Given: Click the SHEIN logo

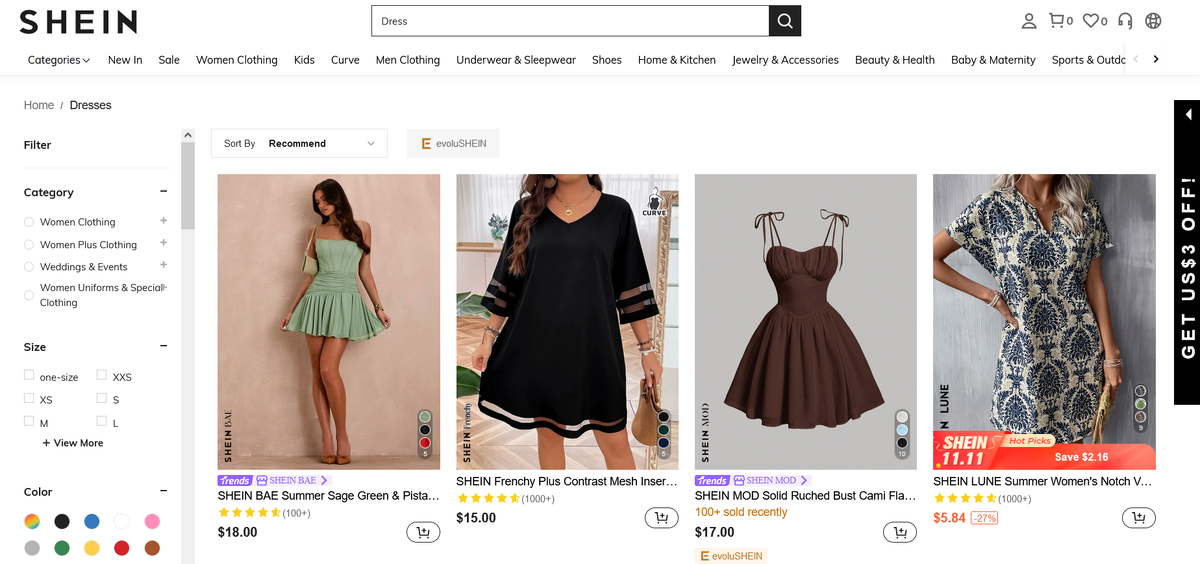Looking at the screenshot, I should click(78, 22).
